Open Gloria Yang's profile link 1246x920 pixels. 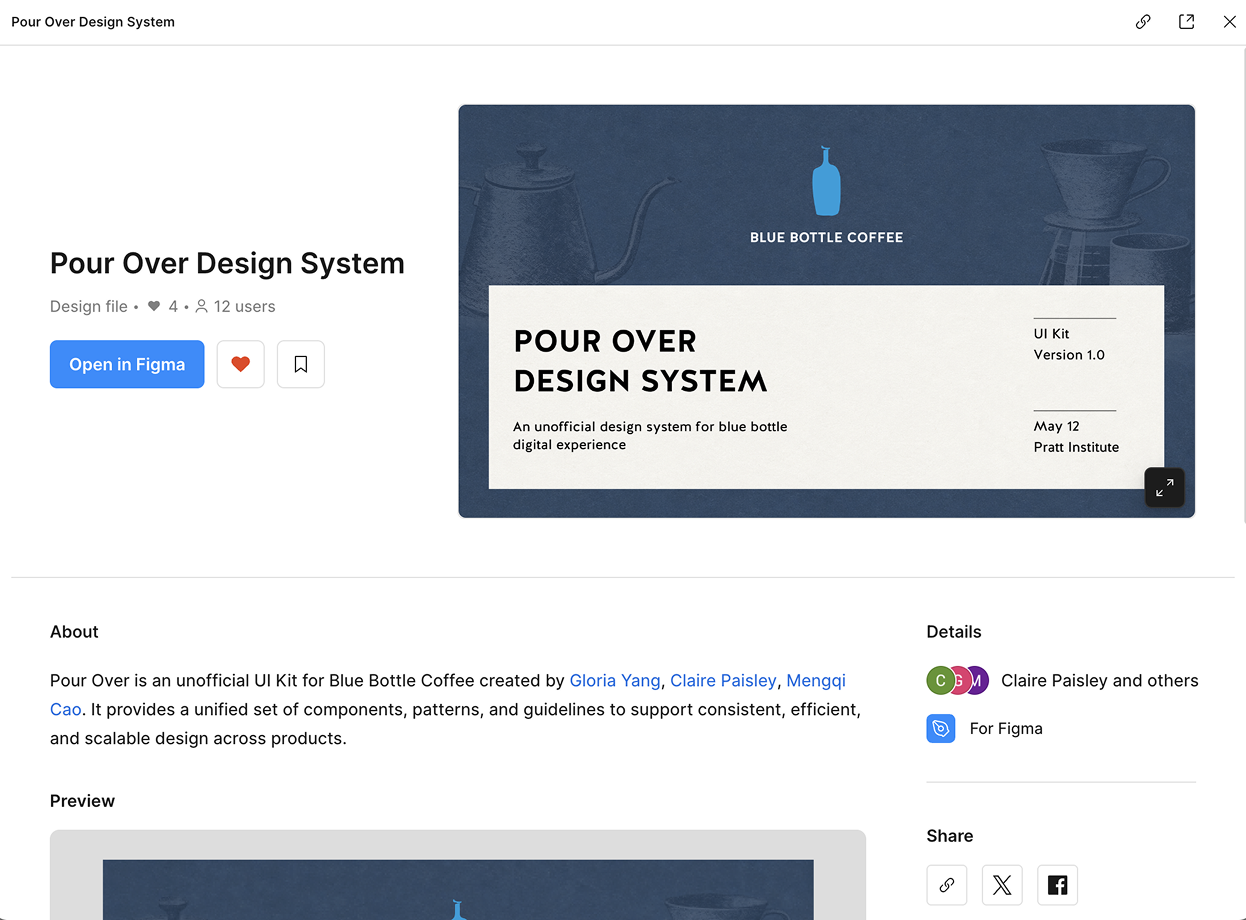pyautogui.click(x=615, y=680)
